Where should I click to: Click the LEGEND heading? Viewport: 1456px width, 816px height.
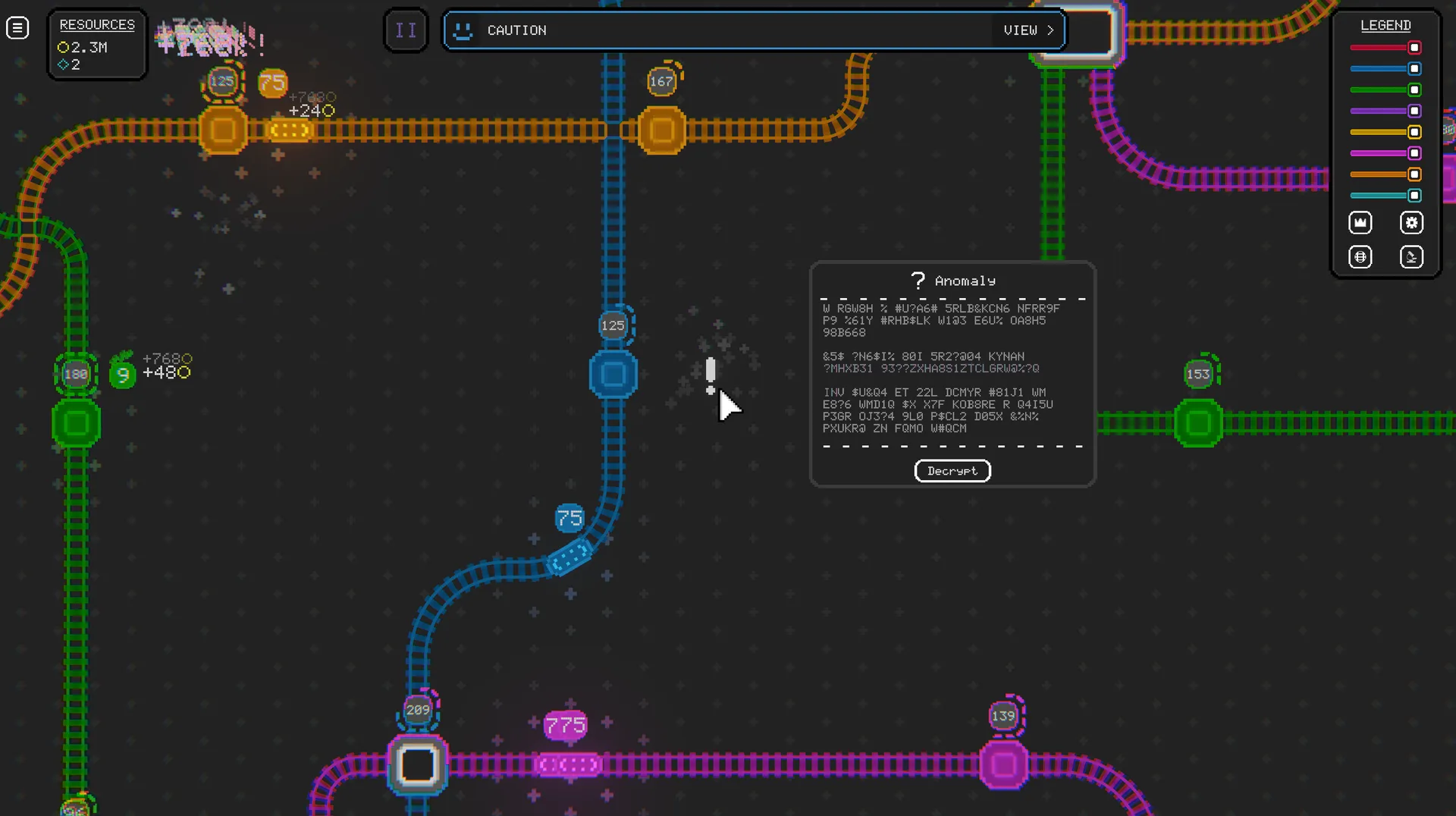click(x=1385, y=26)
